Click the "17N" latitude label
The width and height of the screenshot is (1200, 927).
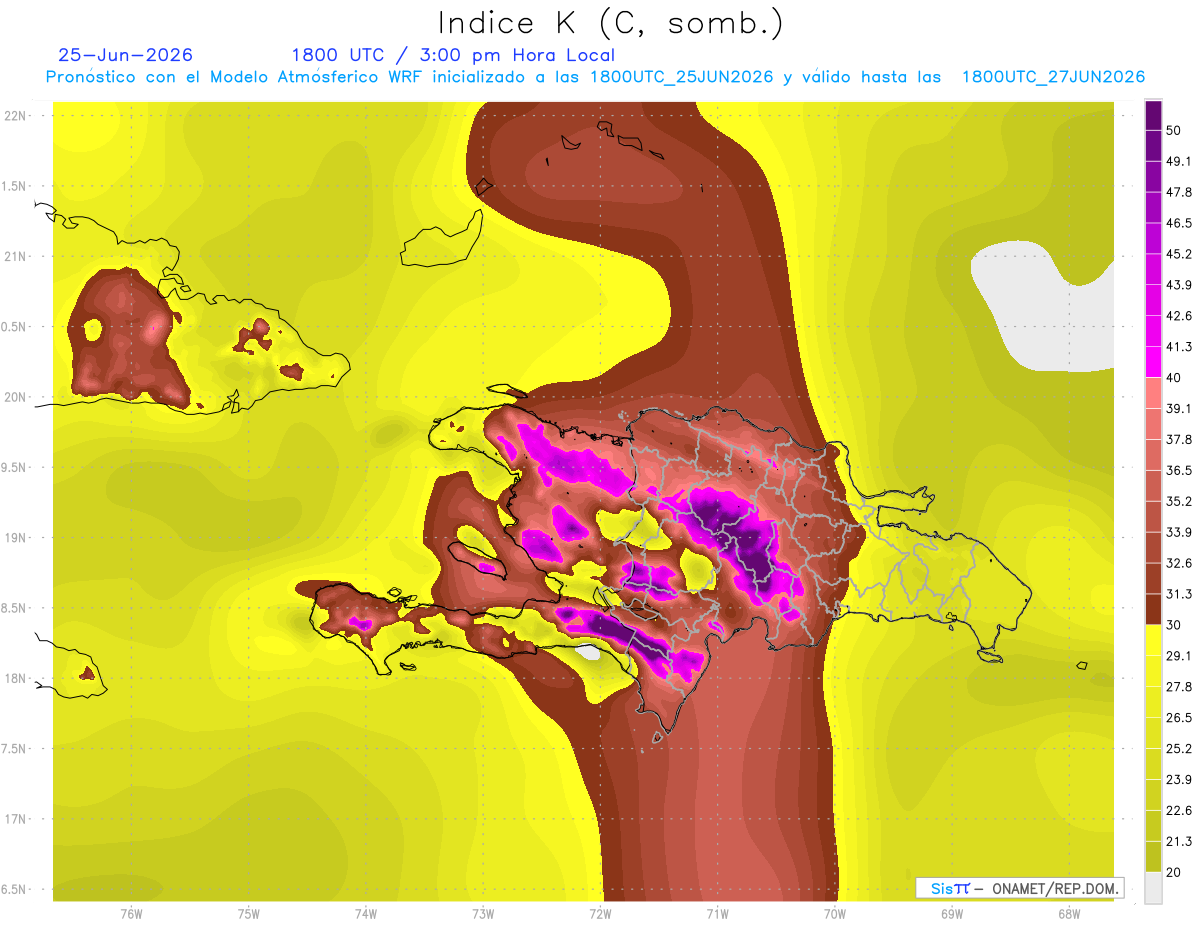[16, 820]
